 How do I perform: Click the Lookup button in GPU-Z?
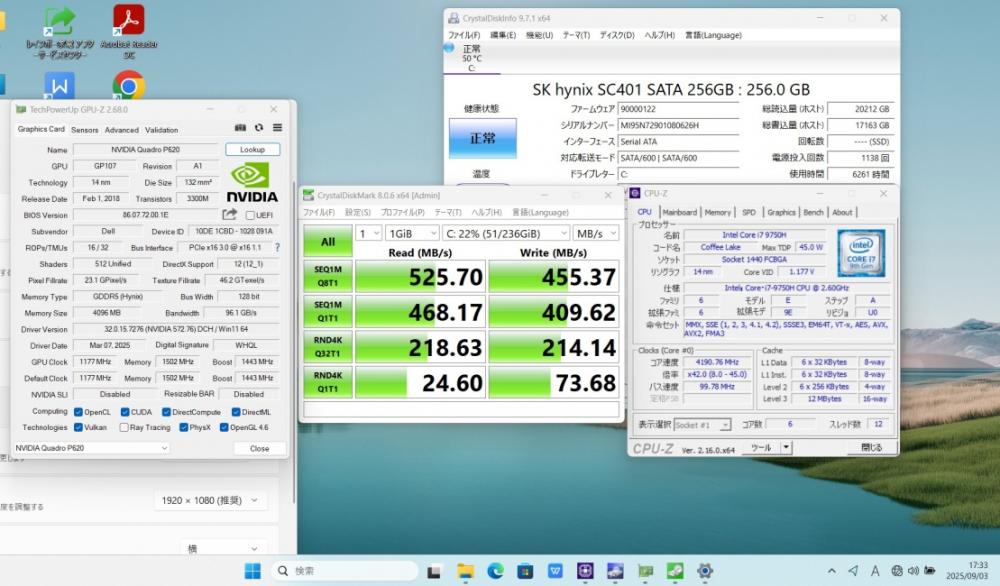pos(253,149)
